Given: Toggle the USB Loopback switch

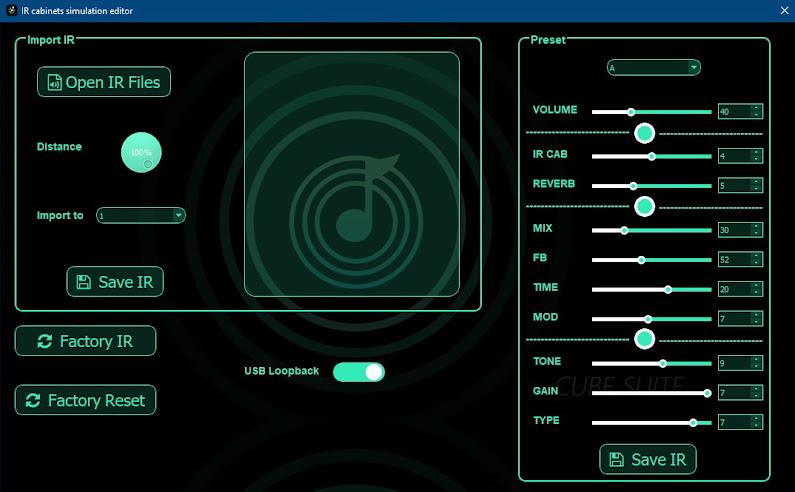Looking at the screenshot, I should (358, 372).
